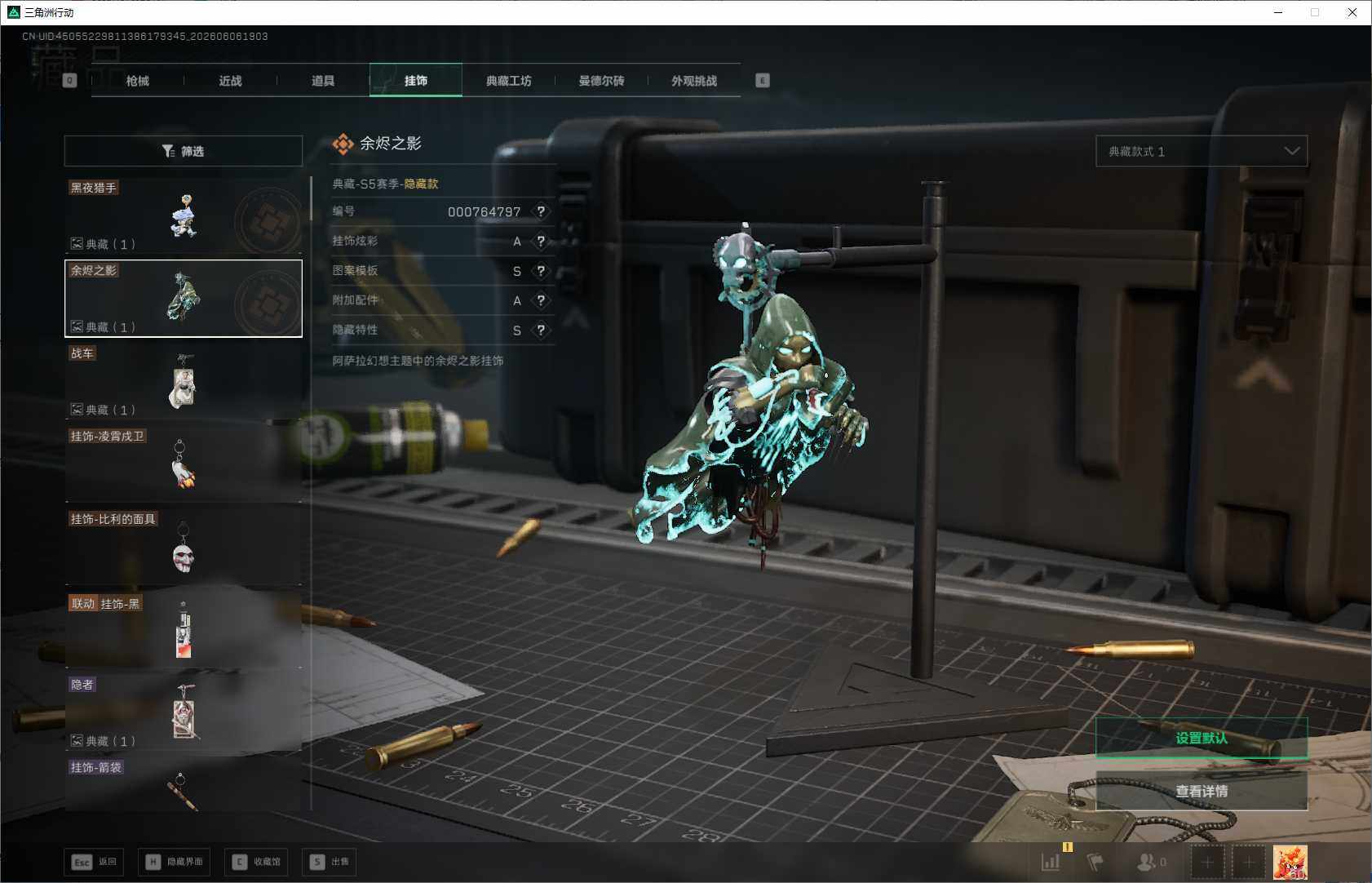The width and height of the screenshot is (1372, 883).
Task: Switch to the 近战 tab
Action: coord(230,81)
